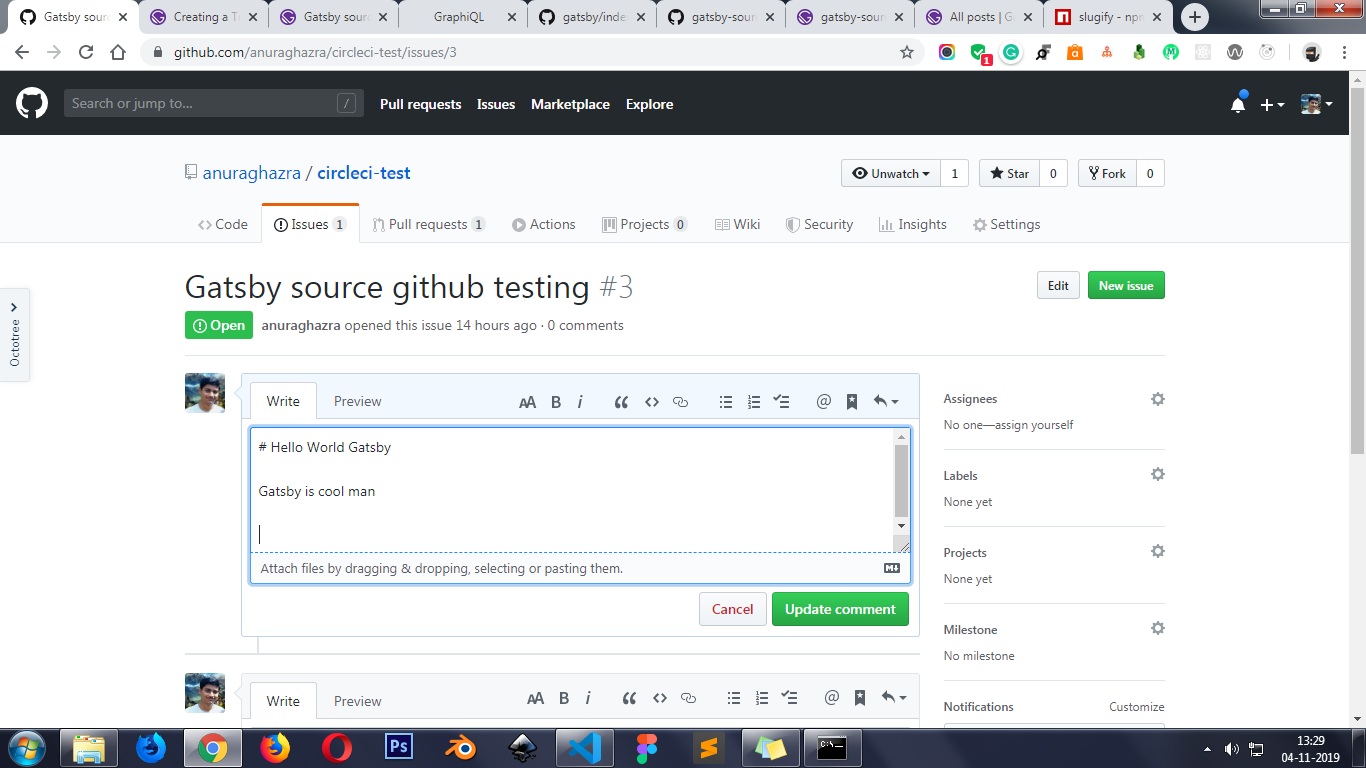The height and width of the screenshot is (768, 1366).
Task: Mention a user in second comment toolbar
Action: coord(832,699)
